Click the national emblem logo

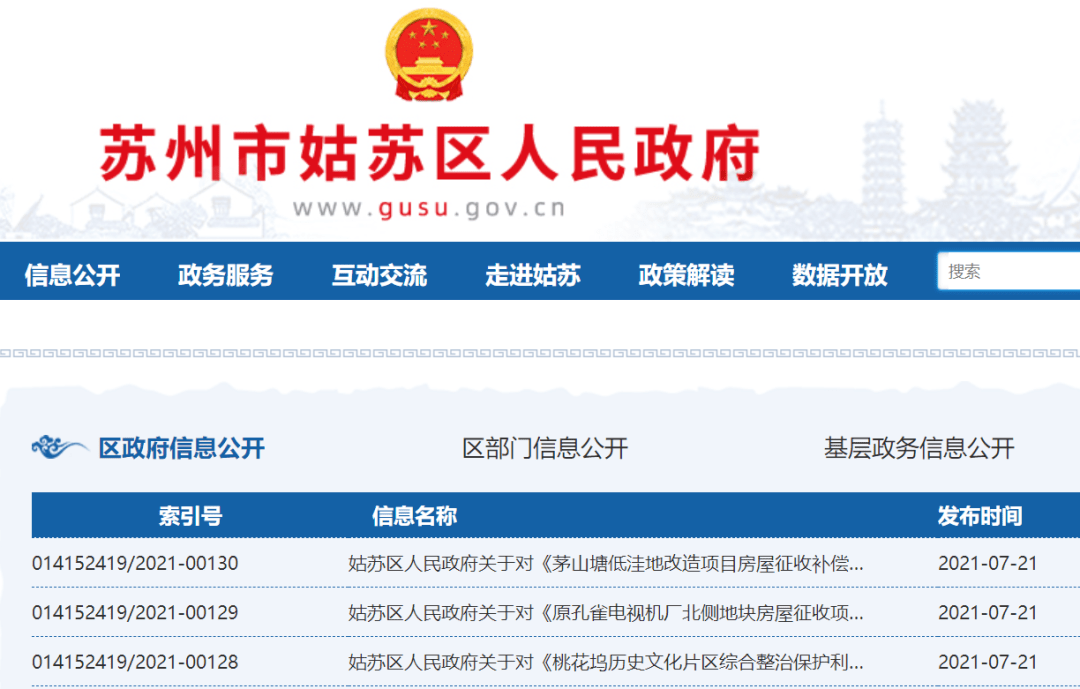pyautogui.click(x=429, y=54)
